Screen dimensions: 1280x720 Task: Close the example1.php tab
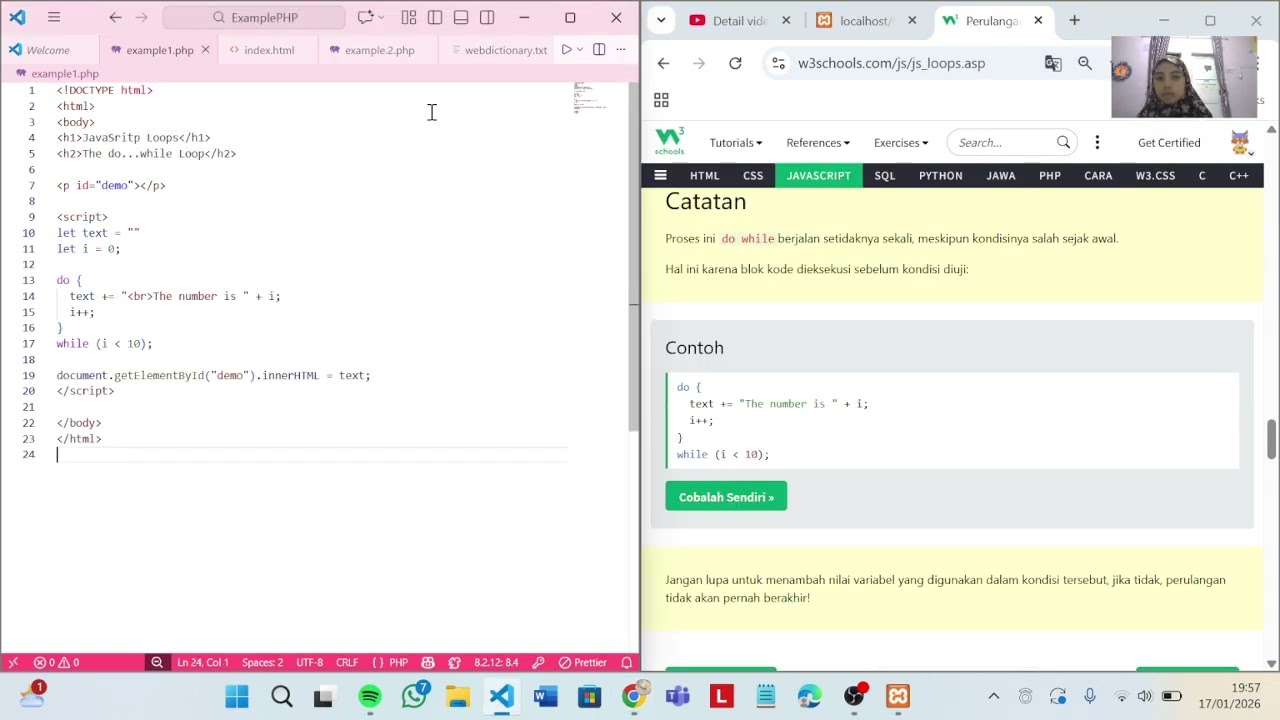coord(205,50)
